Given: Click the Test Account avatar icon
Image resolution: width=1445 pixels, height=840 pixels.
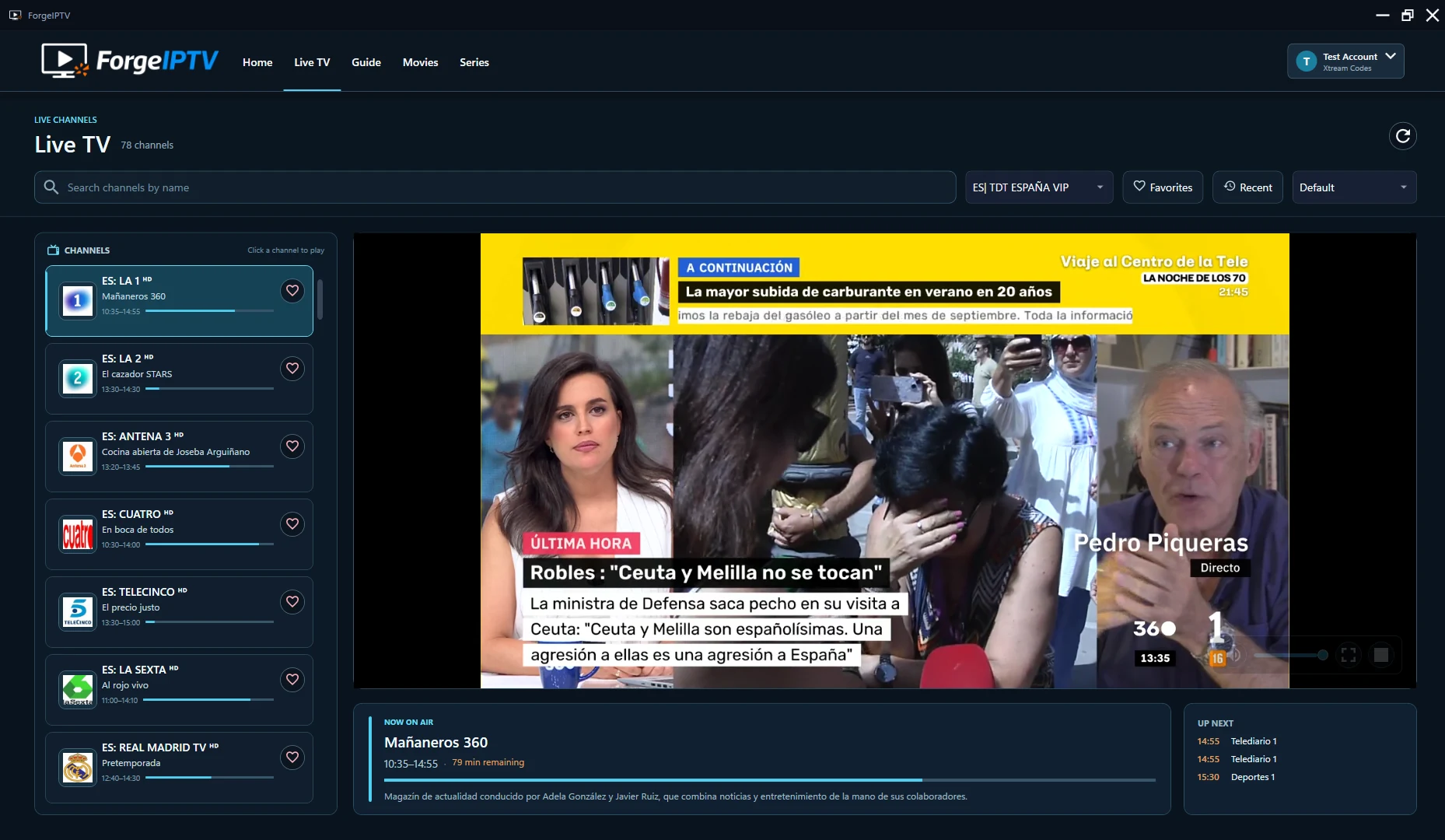Looking at the screenshot, I should [1307, 61].
